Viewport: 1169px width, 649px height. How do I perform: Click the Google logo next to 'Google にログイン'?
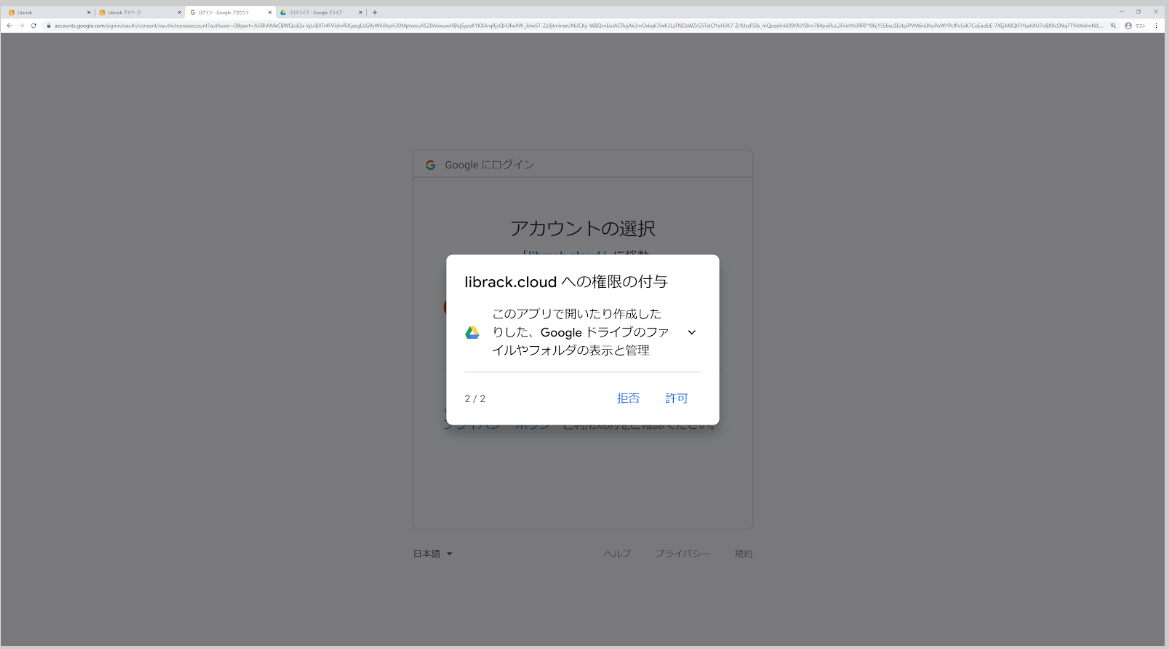pyautogui.click(x=430, y=164)
